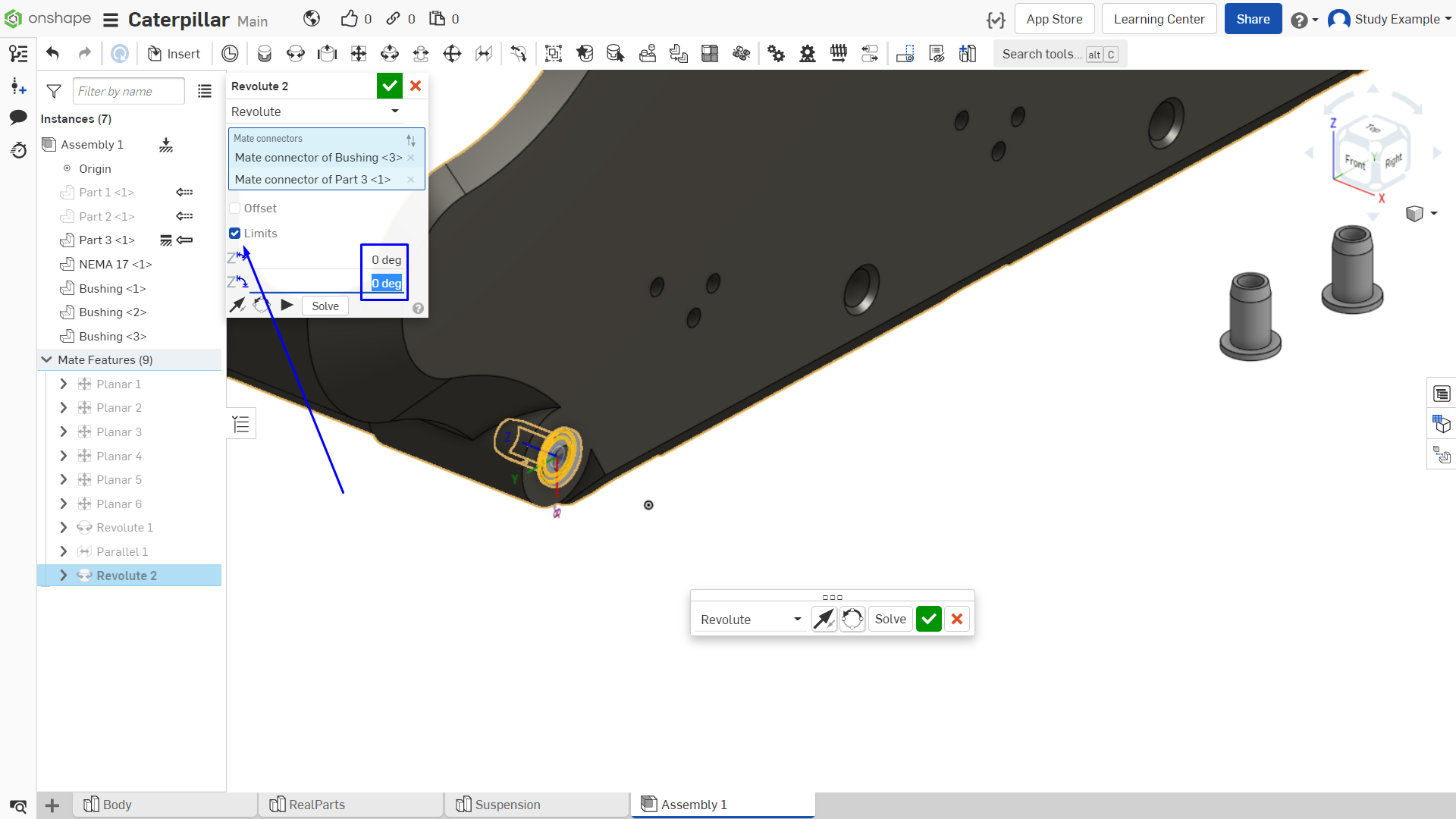Enable the Offset checkbox
This screenshot has width=1456, height=819.
coord(235,209)
